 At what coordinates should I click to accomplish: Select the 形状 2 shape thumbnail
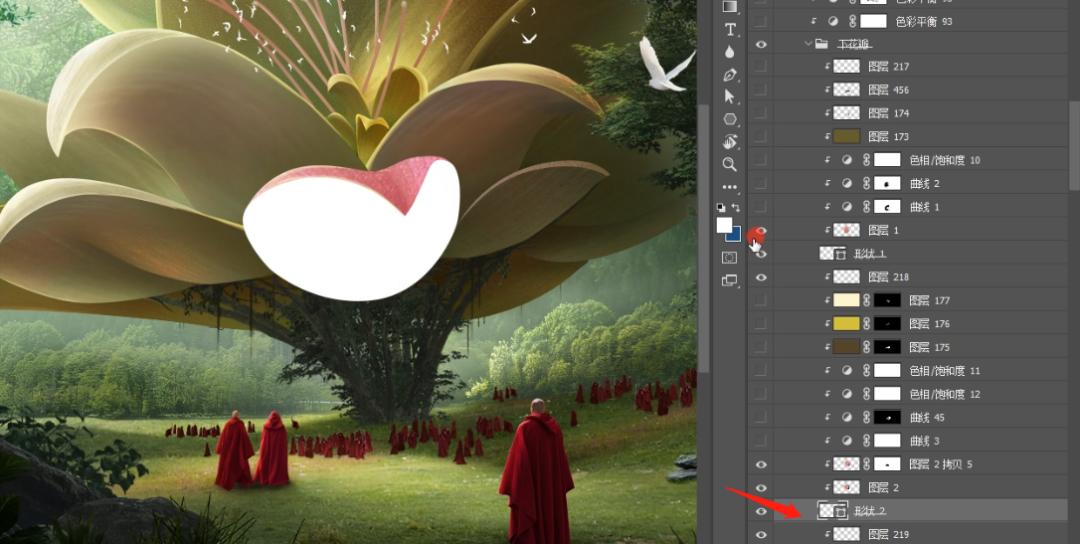tap(833, 511)
